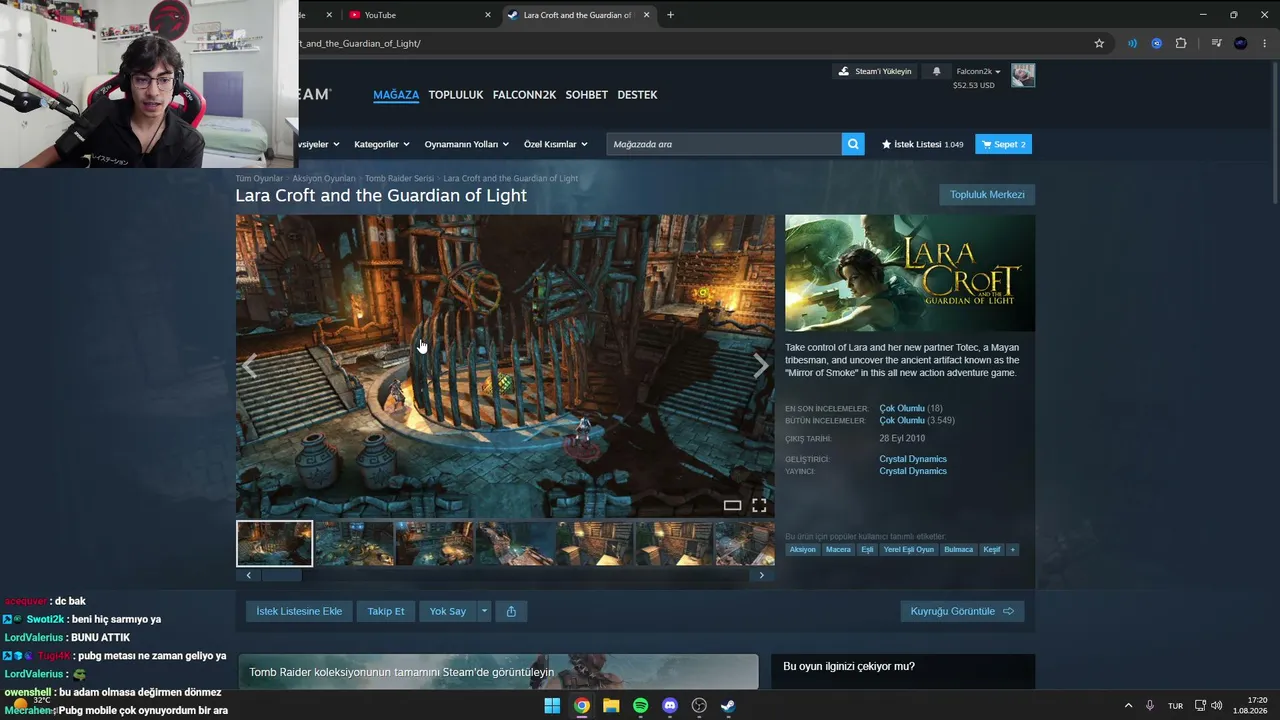
Task: Show next screenshot with right arrow
Action: [x=761, y=366]
